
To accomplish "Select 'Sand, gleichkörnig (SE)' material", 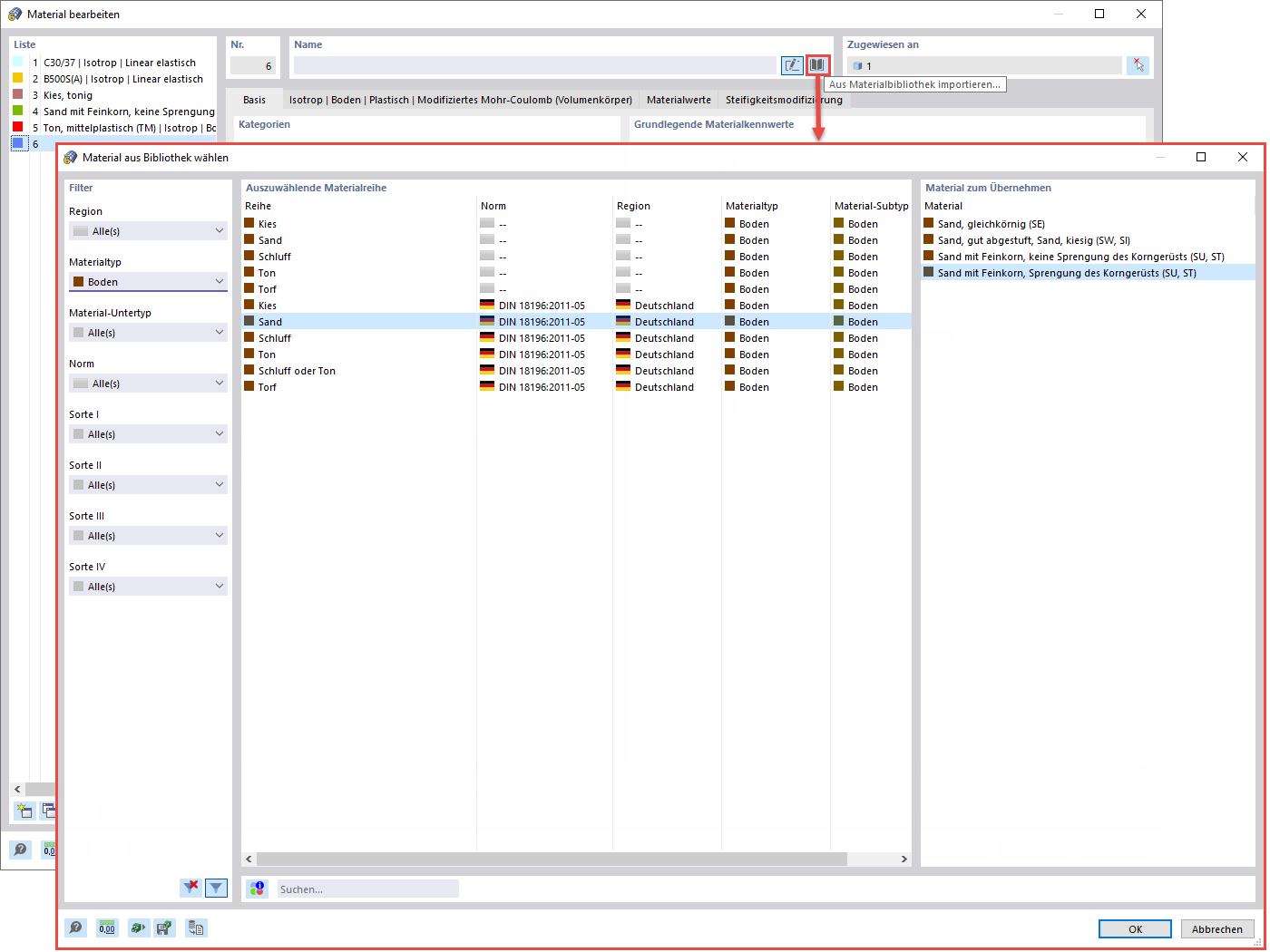I will point(1088,223).
